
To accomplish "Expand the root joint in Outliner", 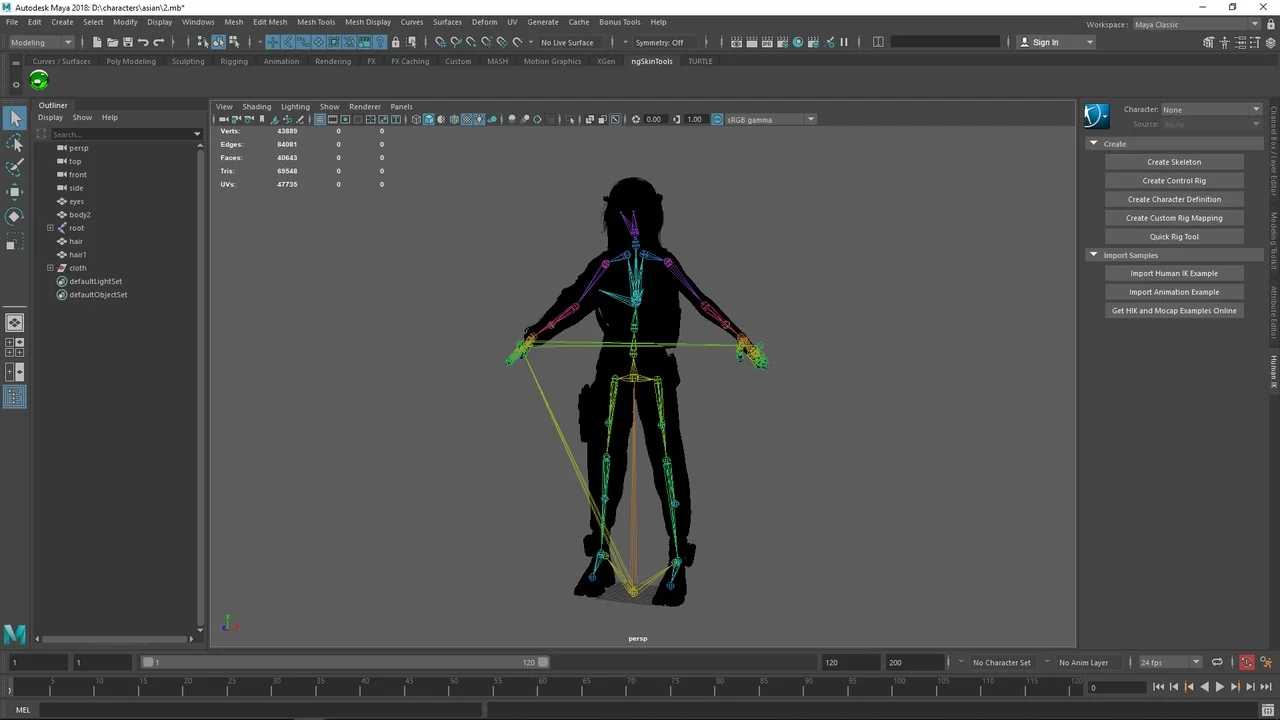I will [50, 228].
